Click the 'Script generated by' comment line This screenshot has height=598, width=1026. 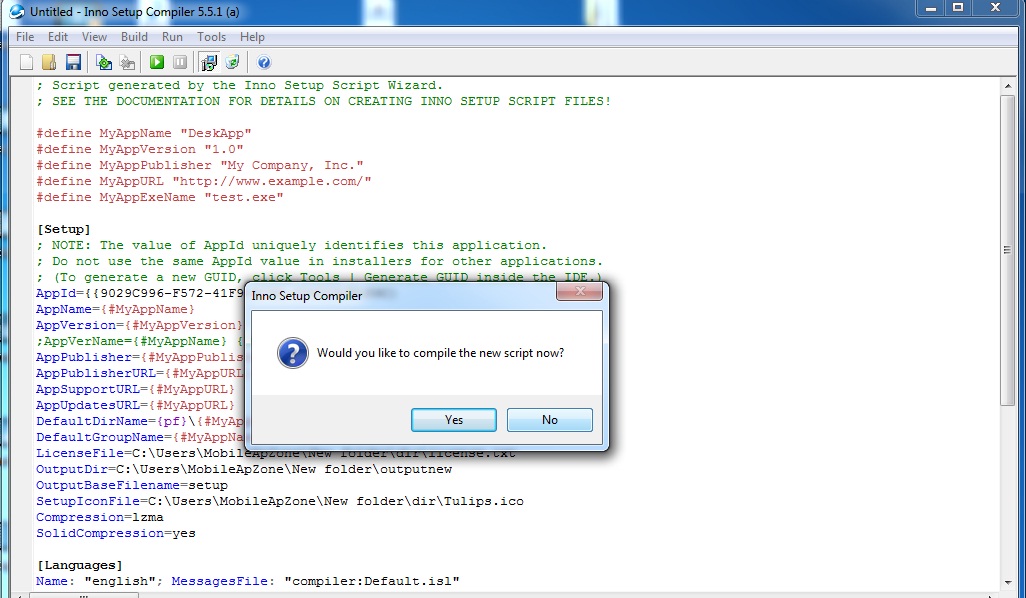click(239, 85)
